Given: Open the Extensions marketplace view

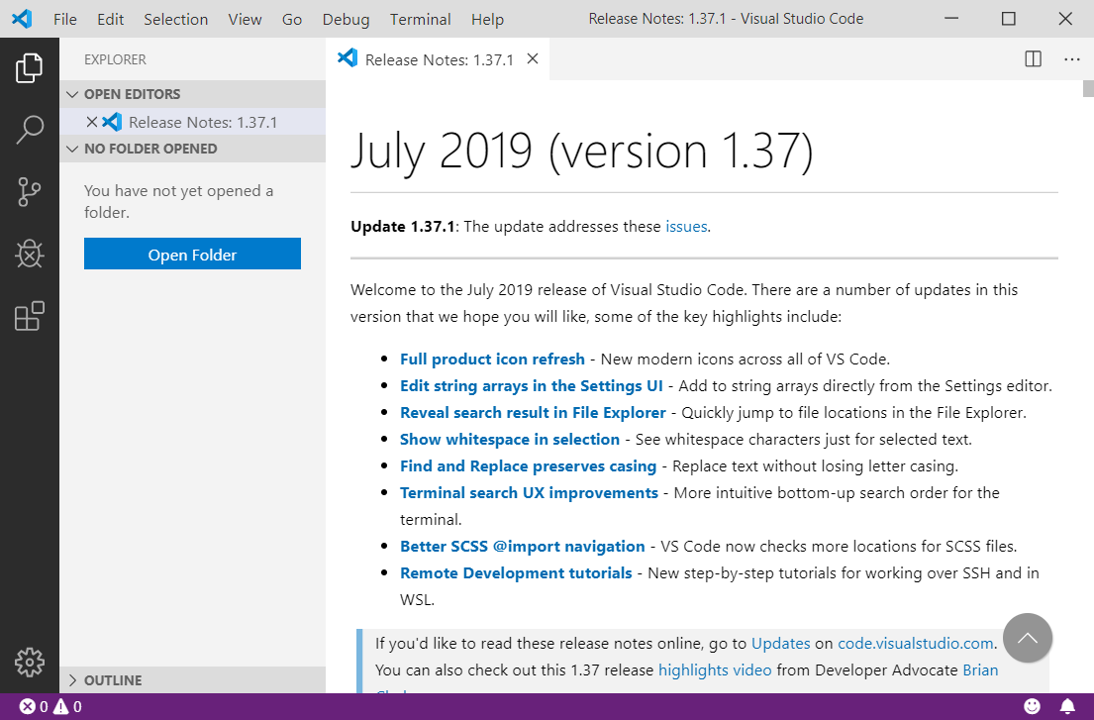Looking at the screenshot, I should click(29, 316).
